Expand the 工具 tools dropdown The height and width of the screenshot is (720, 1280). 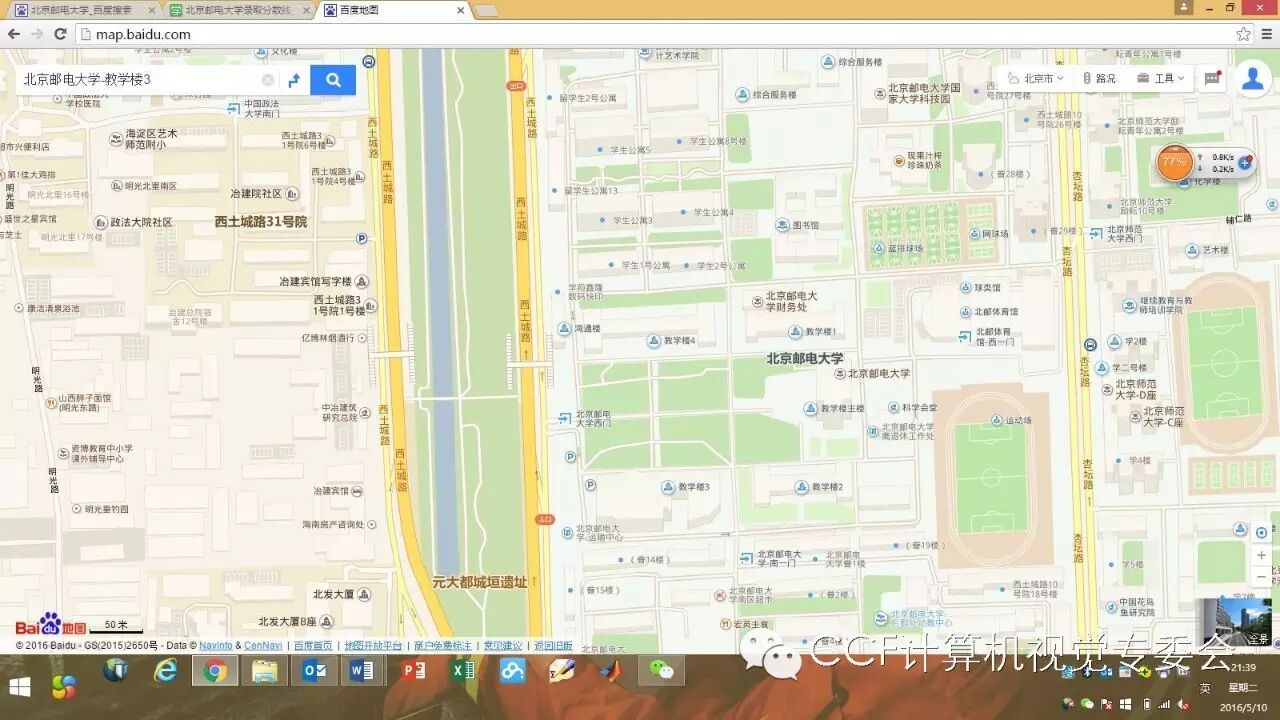coord(1161,78)
